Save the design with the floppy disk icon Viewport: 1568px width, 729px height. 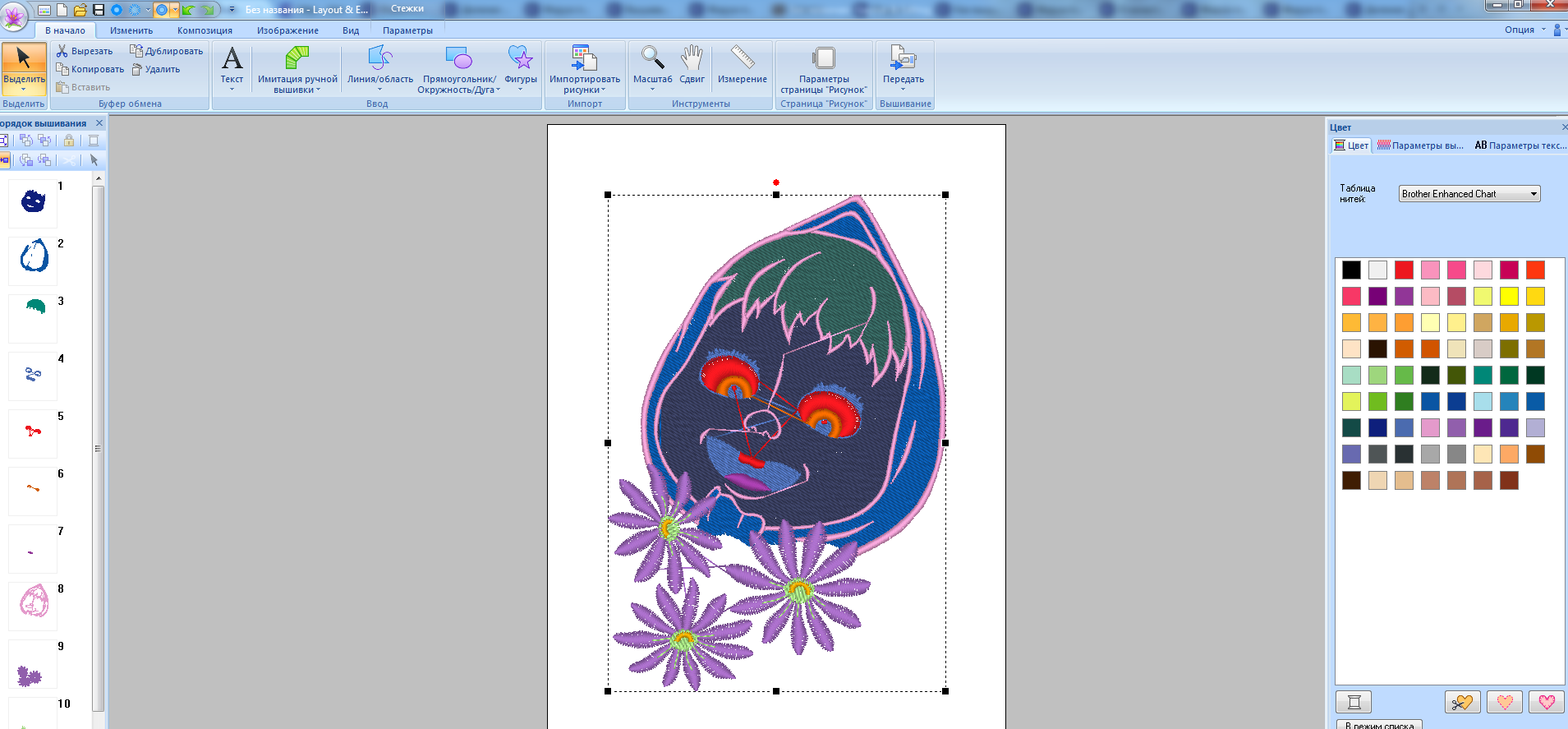point(99,10)
